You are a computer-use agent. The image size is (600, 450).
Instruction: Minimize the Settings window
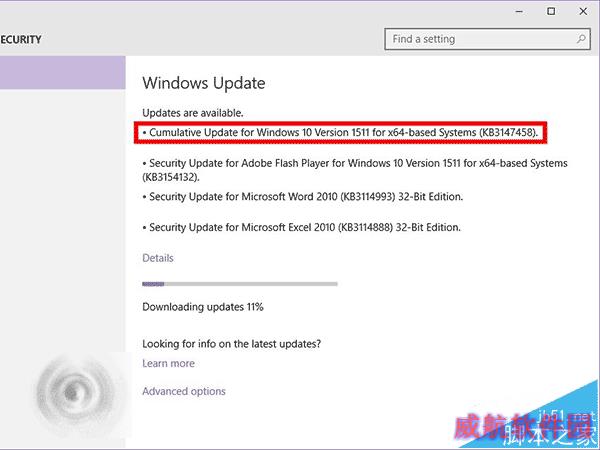coord(519,11)
